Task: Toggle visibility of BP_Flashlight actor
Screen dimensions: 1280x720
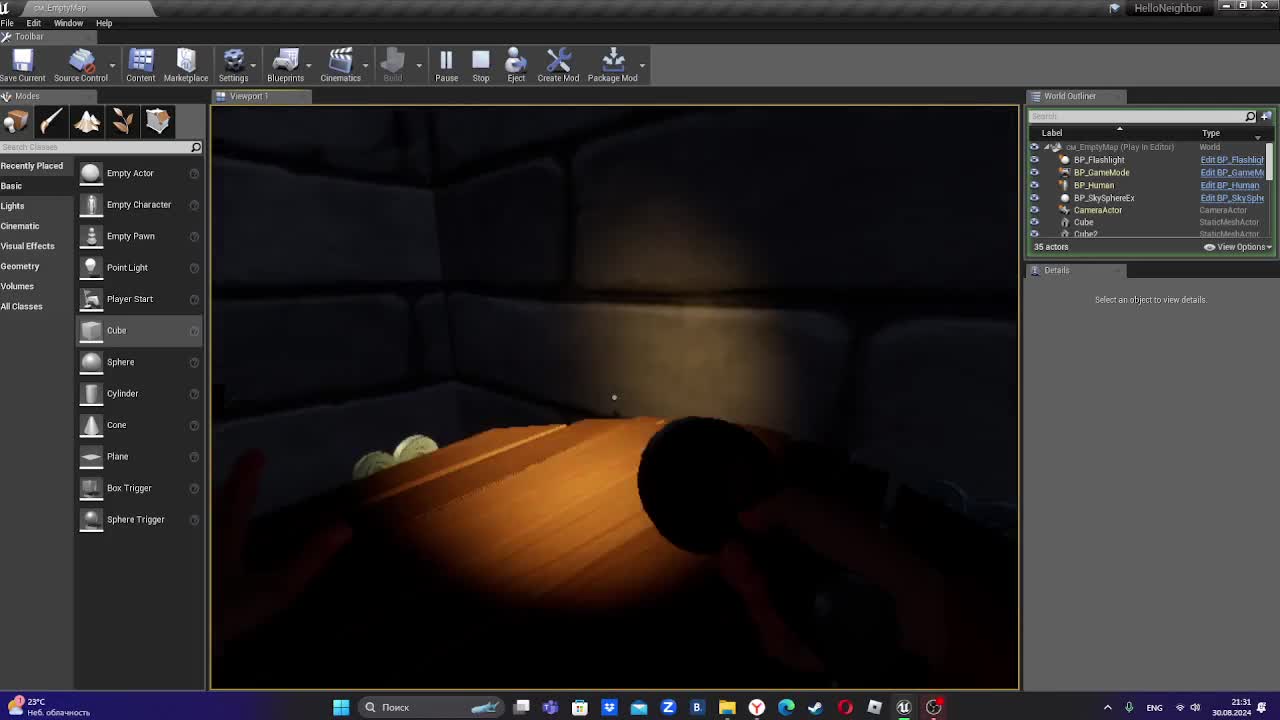Action: (1034, 160)
